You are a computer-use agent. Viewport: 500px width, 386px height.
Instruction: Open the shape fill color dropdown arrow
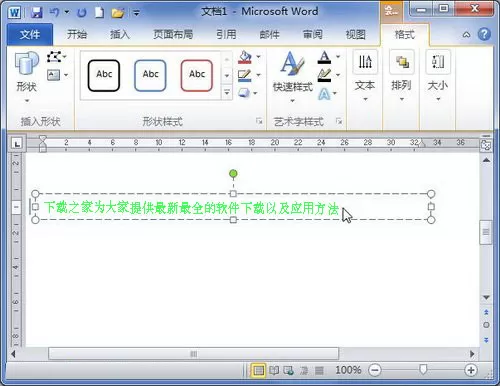pyautogui.click(x=258, y=57)
